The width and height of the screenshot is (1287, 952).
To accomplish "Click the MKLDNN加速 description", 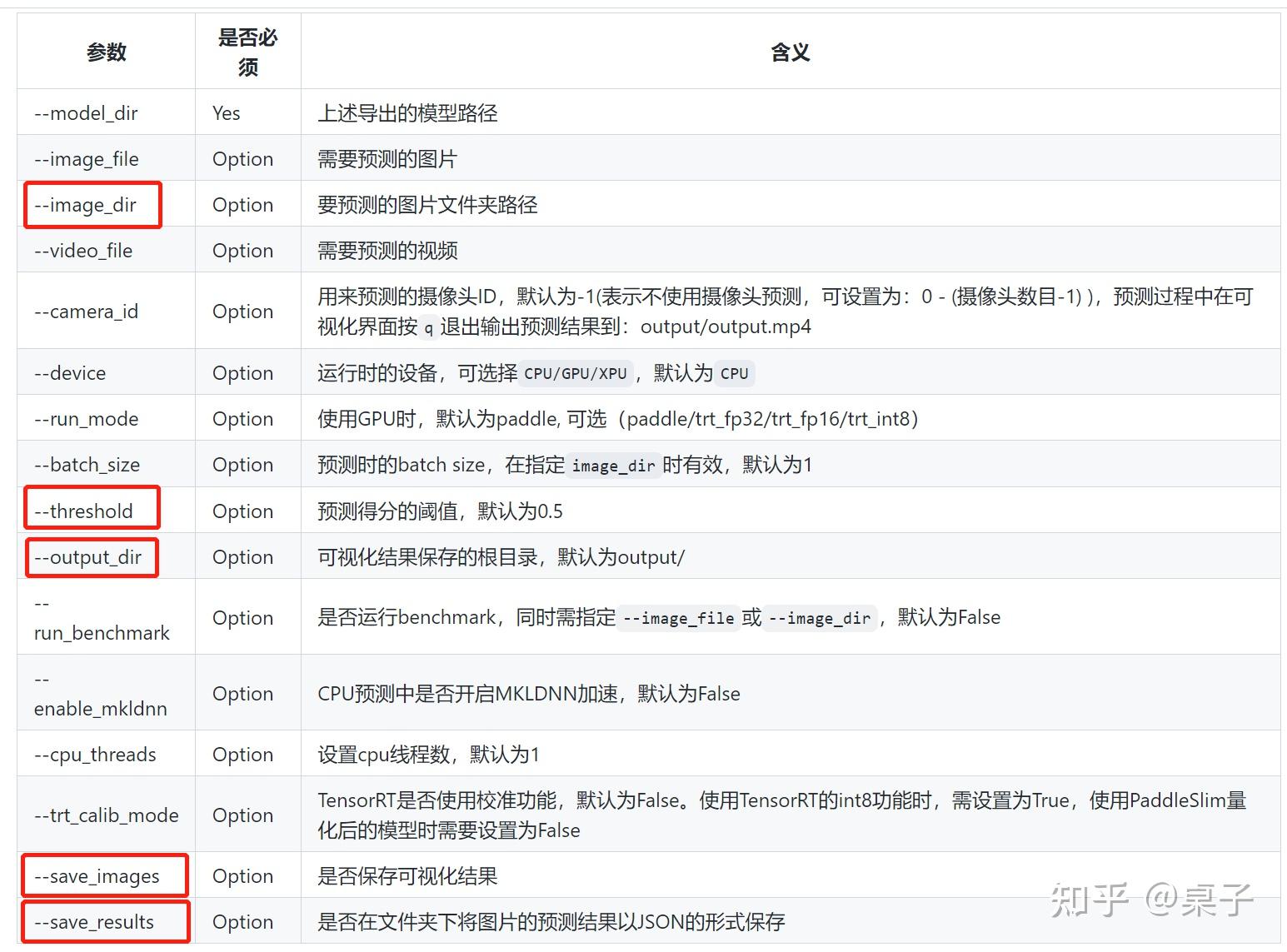I will point(528,693).
